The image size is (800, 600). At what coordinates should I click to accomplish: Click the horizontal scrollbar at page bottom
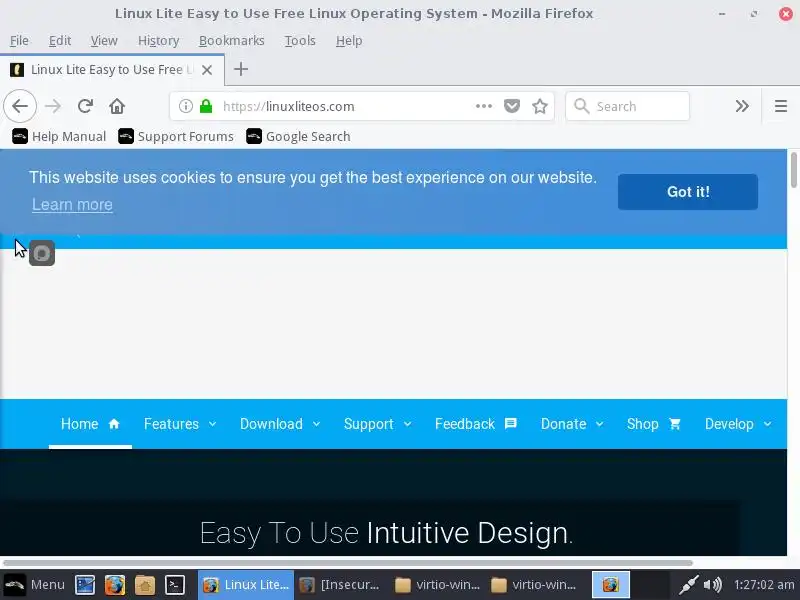pos(347,563)
